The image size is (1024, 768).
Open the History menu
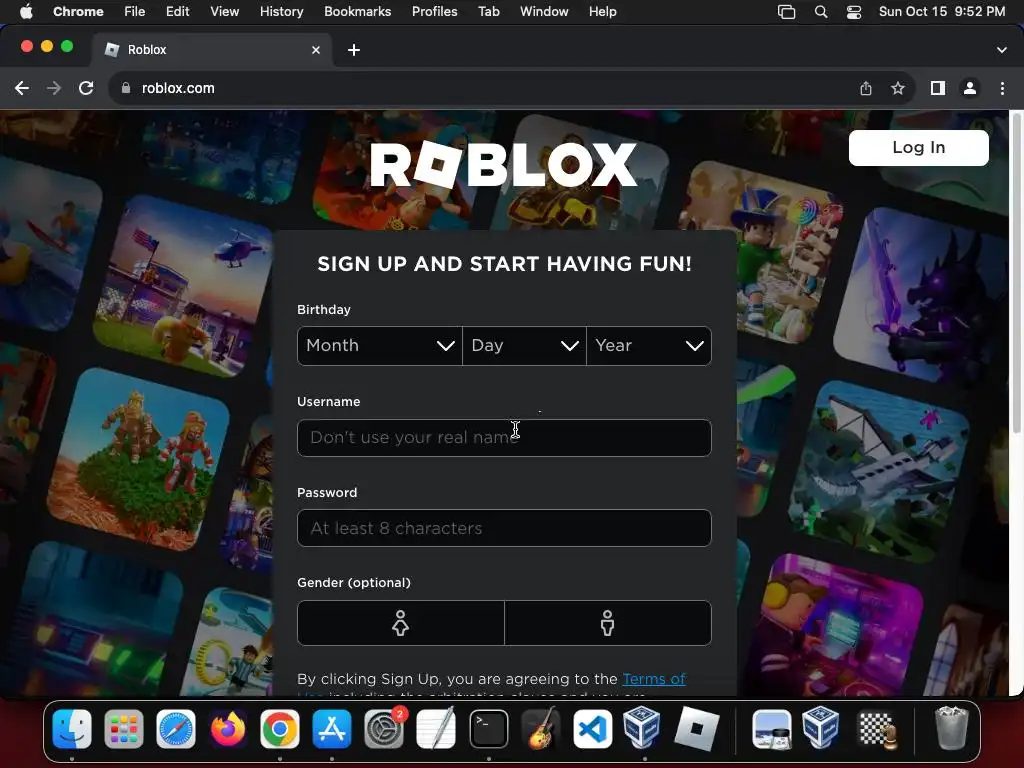pos(281,12)
